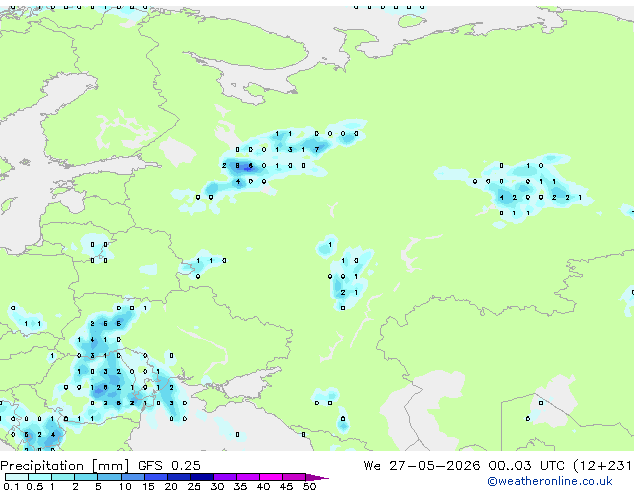Select the 45–50 mm legend swatch
634x490 pixels.
pyautogui.click(x=294, y=477)
